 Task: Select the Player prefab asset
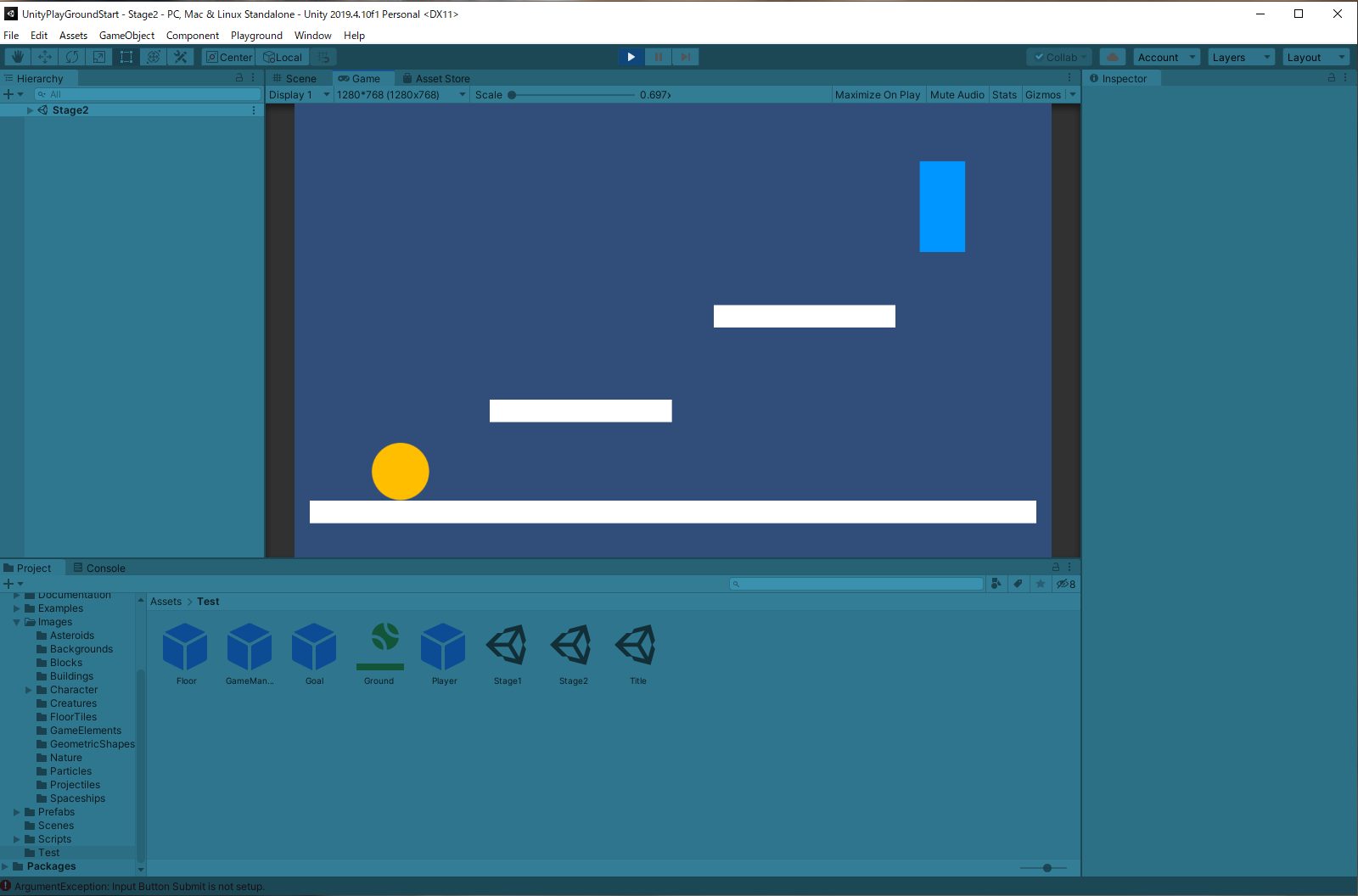click(444, 653)
